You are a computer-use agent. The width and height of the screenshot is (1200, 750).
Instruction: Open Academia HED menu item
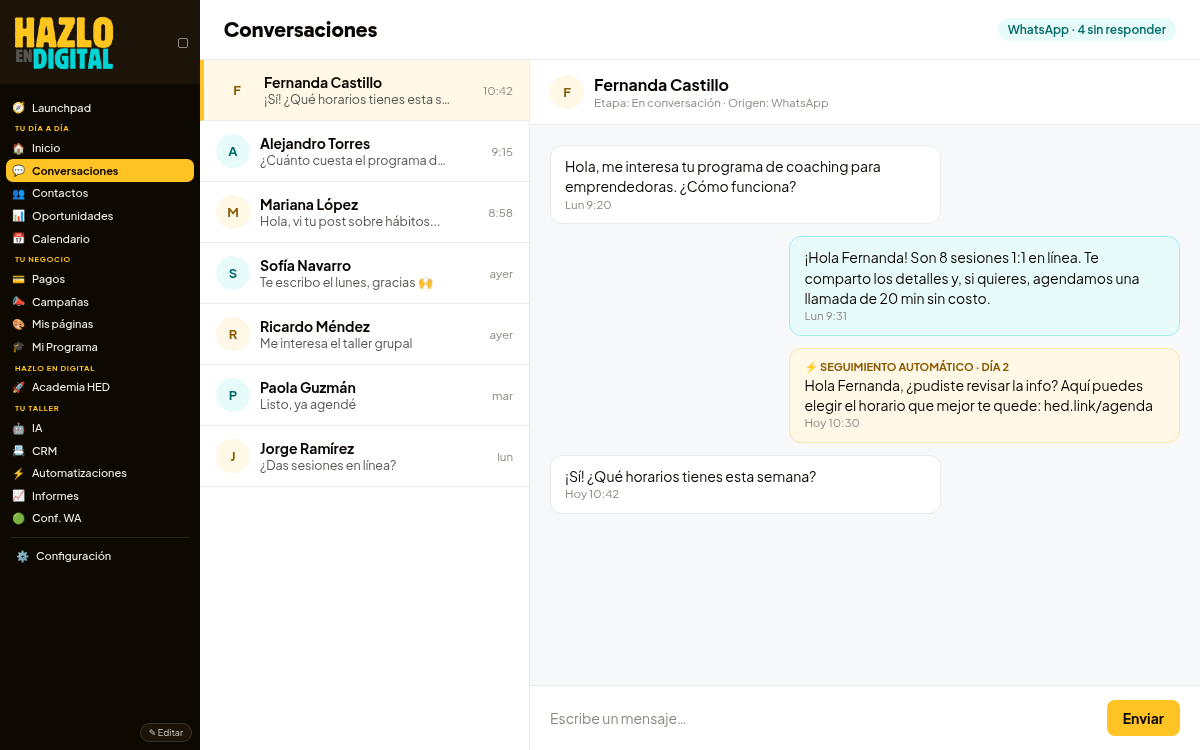100,387
